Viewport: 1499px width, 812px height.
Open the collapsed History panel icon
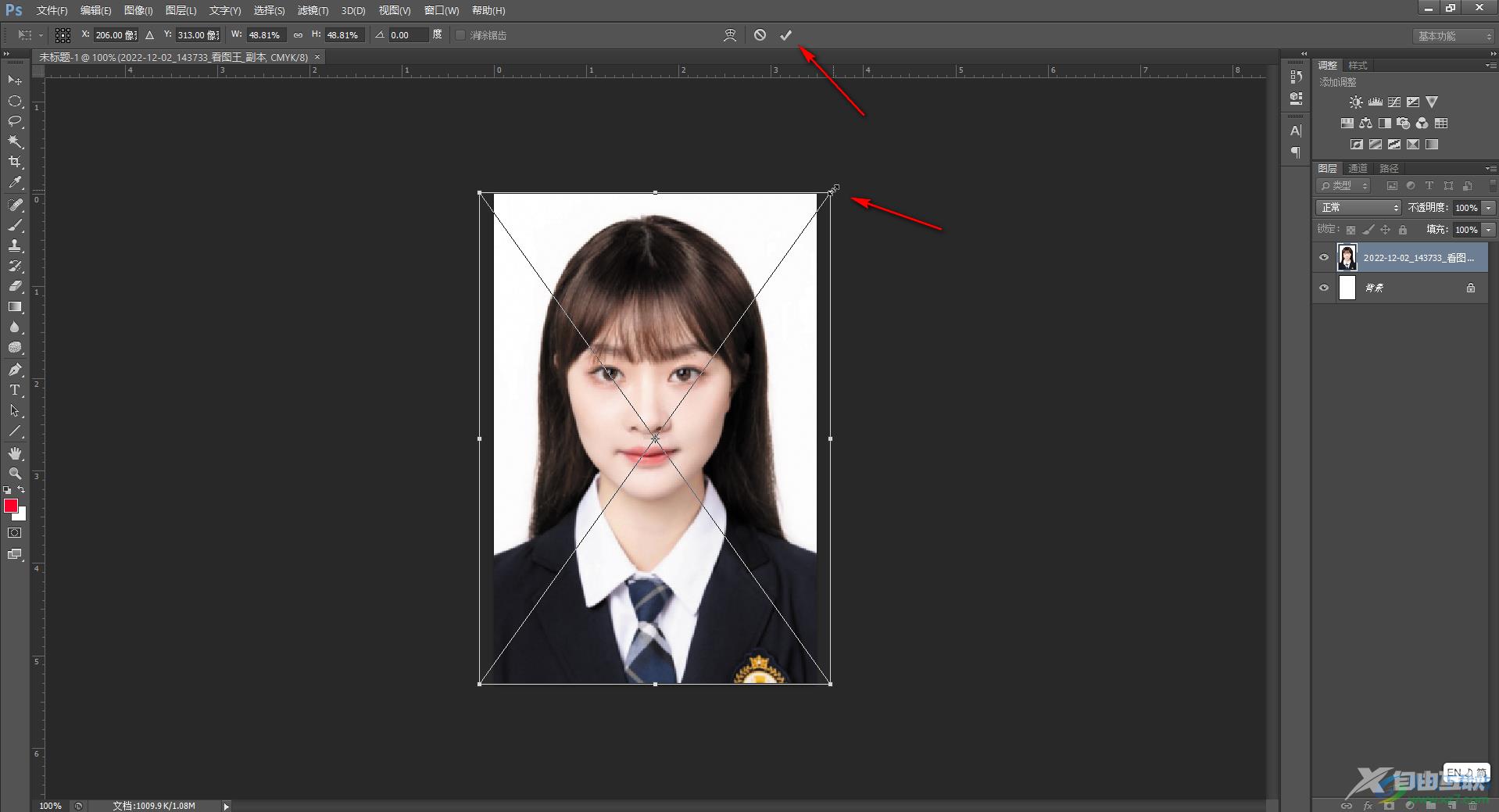coord(1296,77)
